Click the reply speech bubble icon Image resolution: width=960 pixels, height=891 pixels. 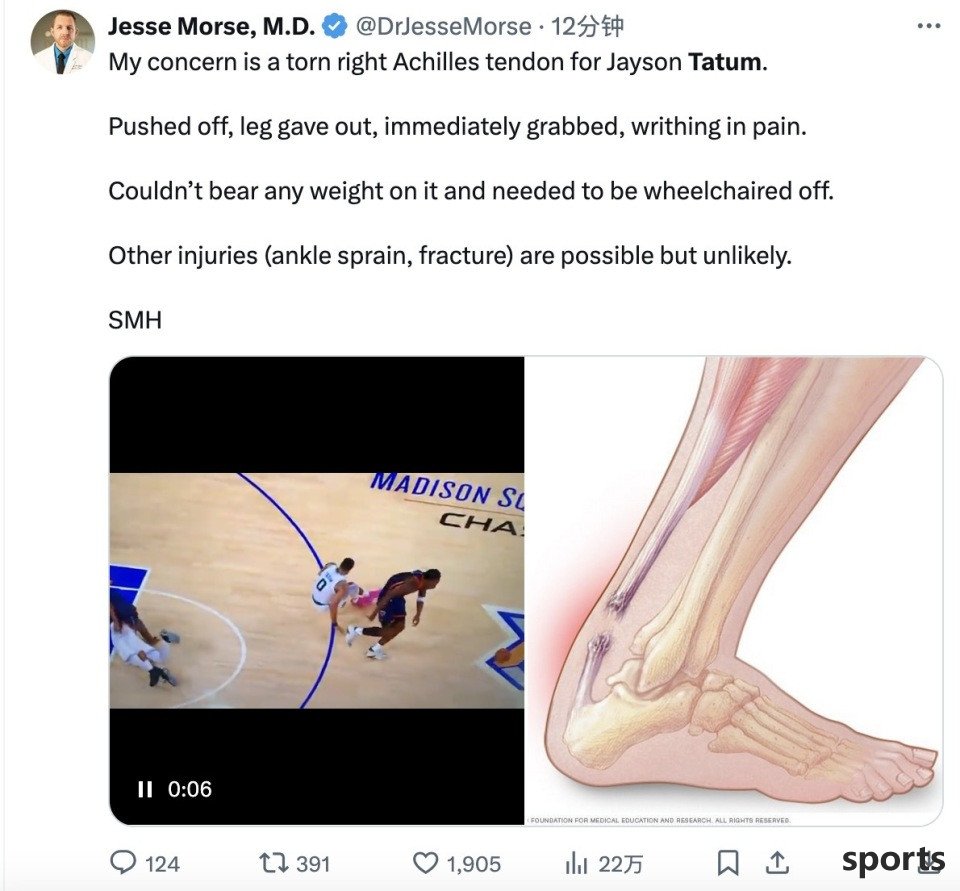pos(123,863)
